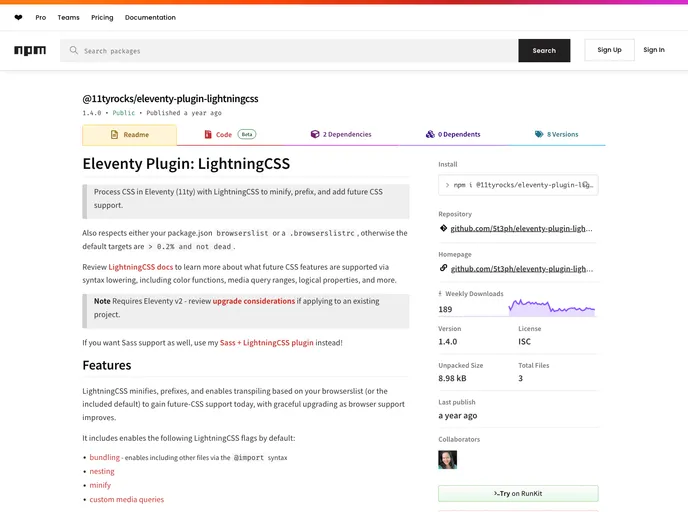The image size is (688, 512).
Task: Click the heart icon in top navigation
Action: click(x=18, y=18)
